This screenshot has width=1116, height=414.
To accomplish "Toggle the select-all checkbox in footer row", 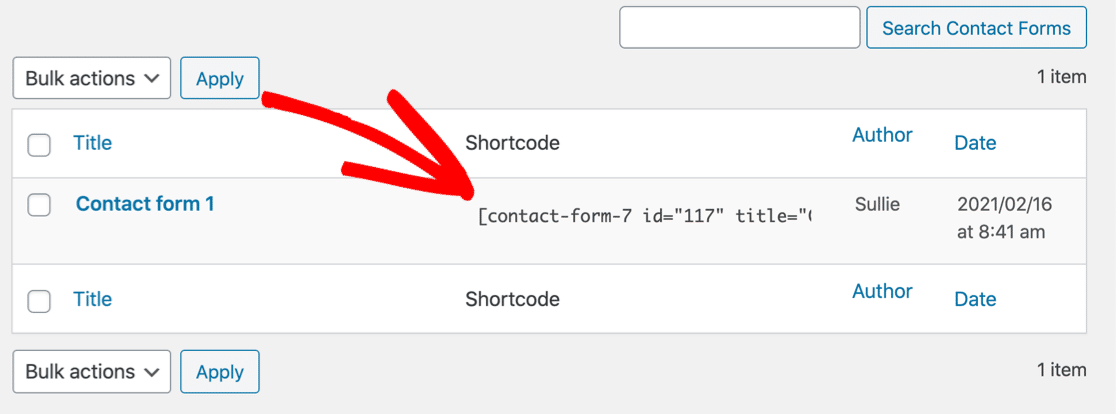I will pos(39,301).
